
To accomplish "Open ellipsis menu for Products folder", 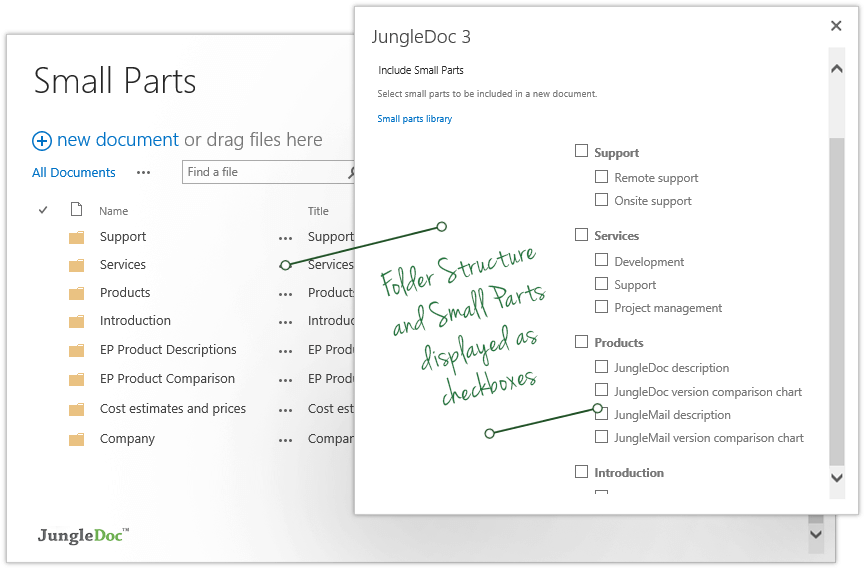I will click(285, 295).
